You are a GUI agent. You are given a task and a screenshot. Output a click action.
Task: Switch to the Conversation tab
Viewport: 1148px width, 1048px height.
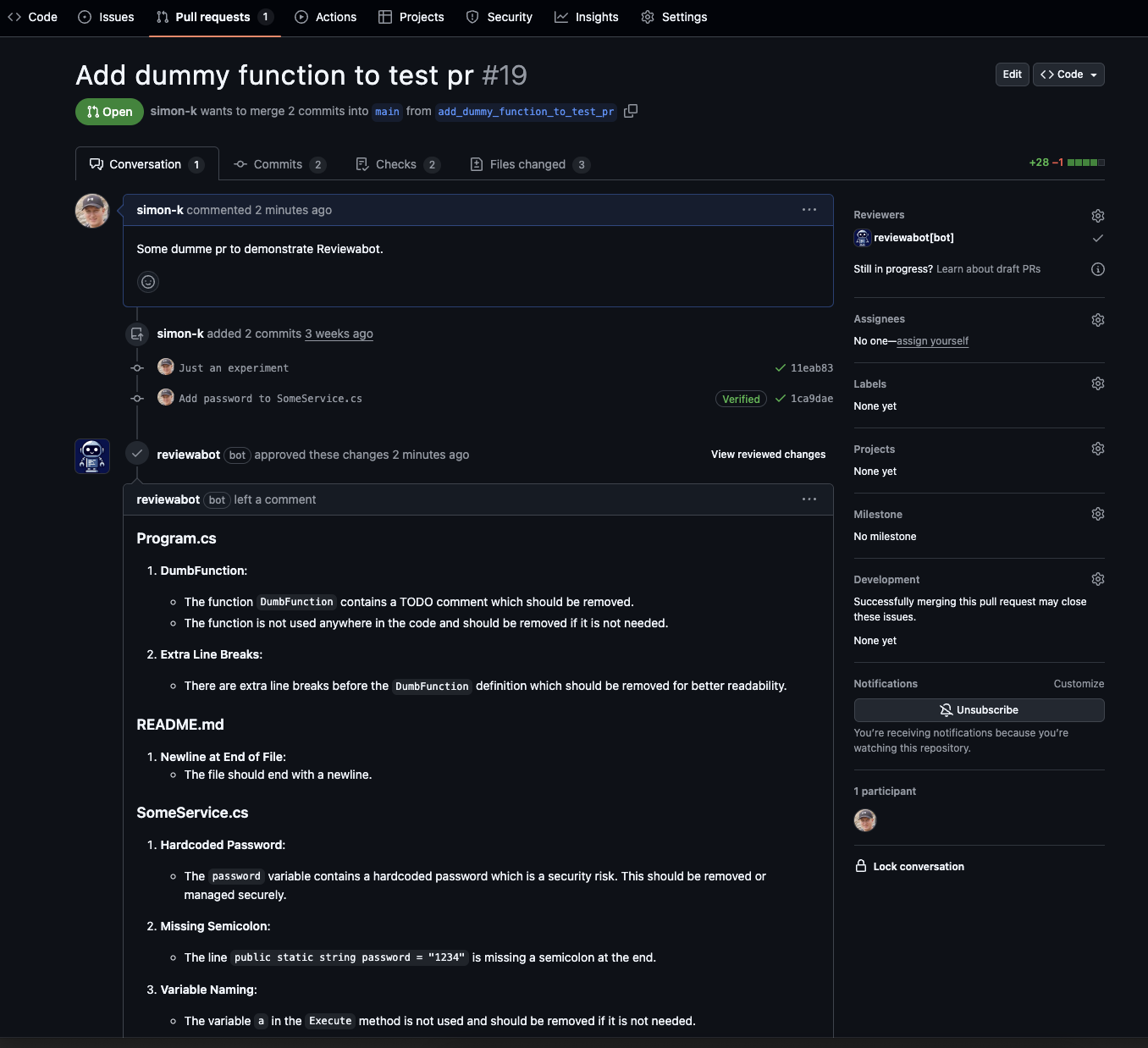tap(147, 164)
